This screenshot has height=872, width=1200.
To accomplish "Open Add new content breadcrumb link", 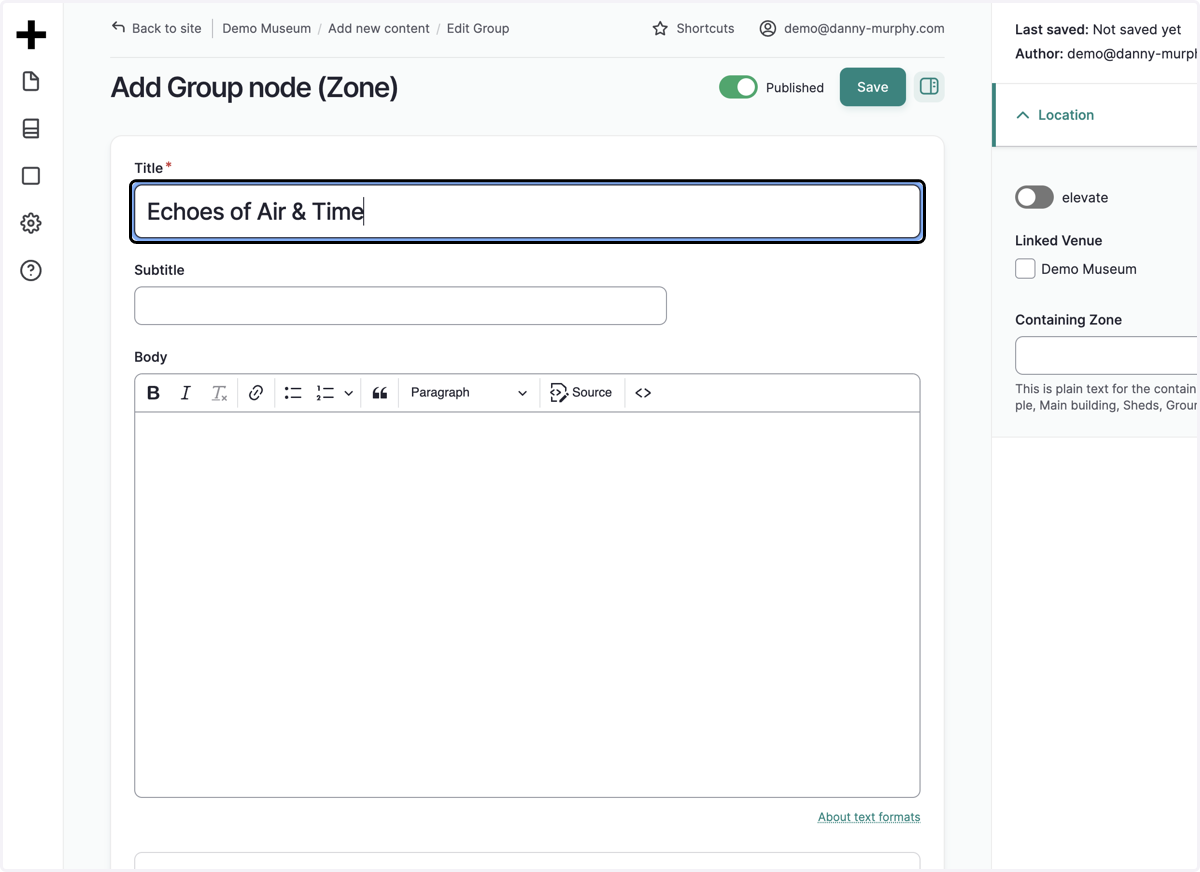I will coord(379,28).
